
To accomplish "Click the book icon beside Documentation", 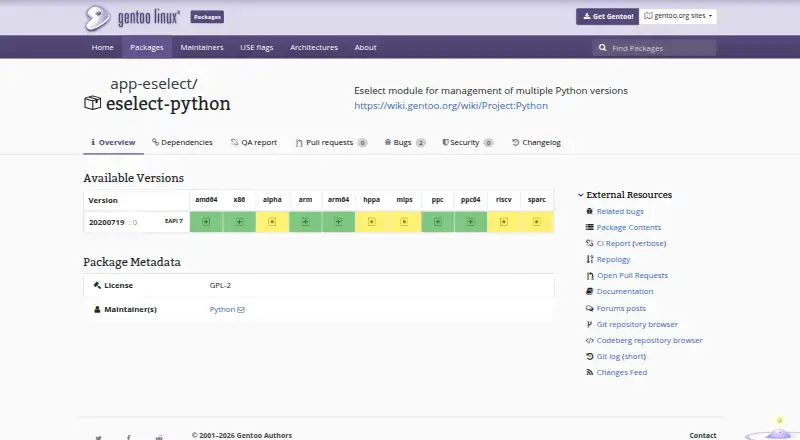I will click(x=590, y=291).
